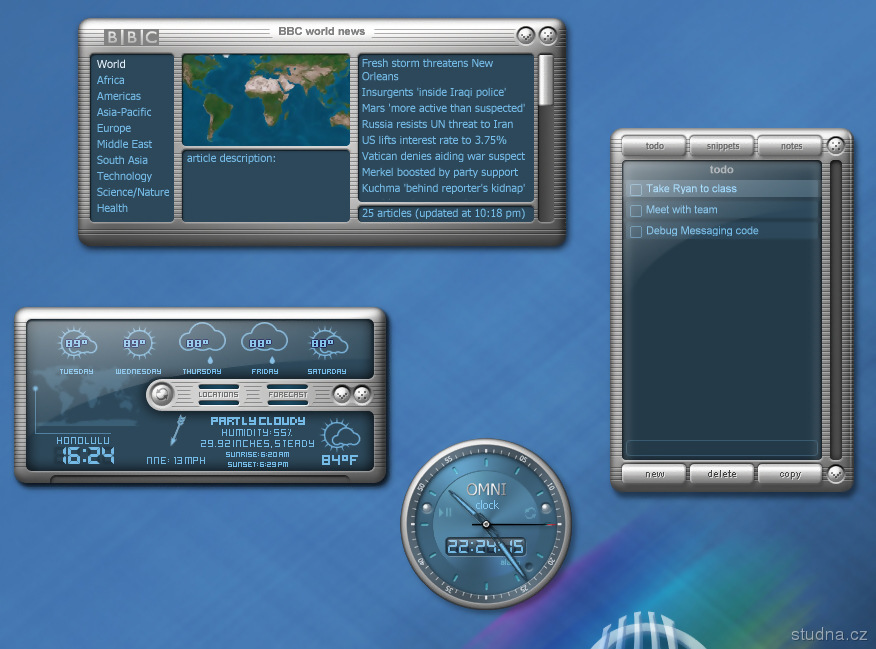The height and width of the screenshot is (649, 876).
Task: Switch to the snippets tab
Action: [722, 146]
